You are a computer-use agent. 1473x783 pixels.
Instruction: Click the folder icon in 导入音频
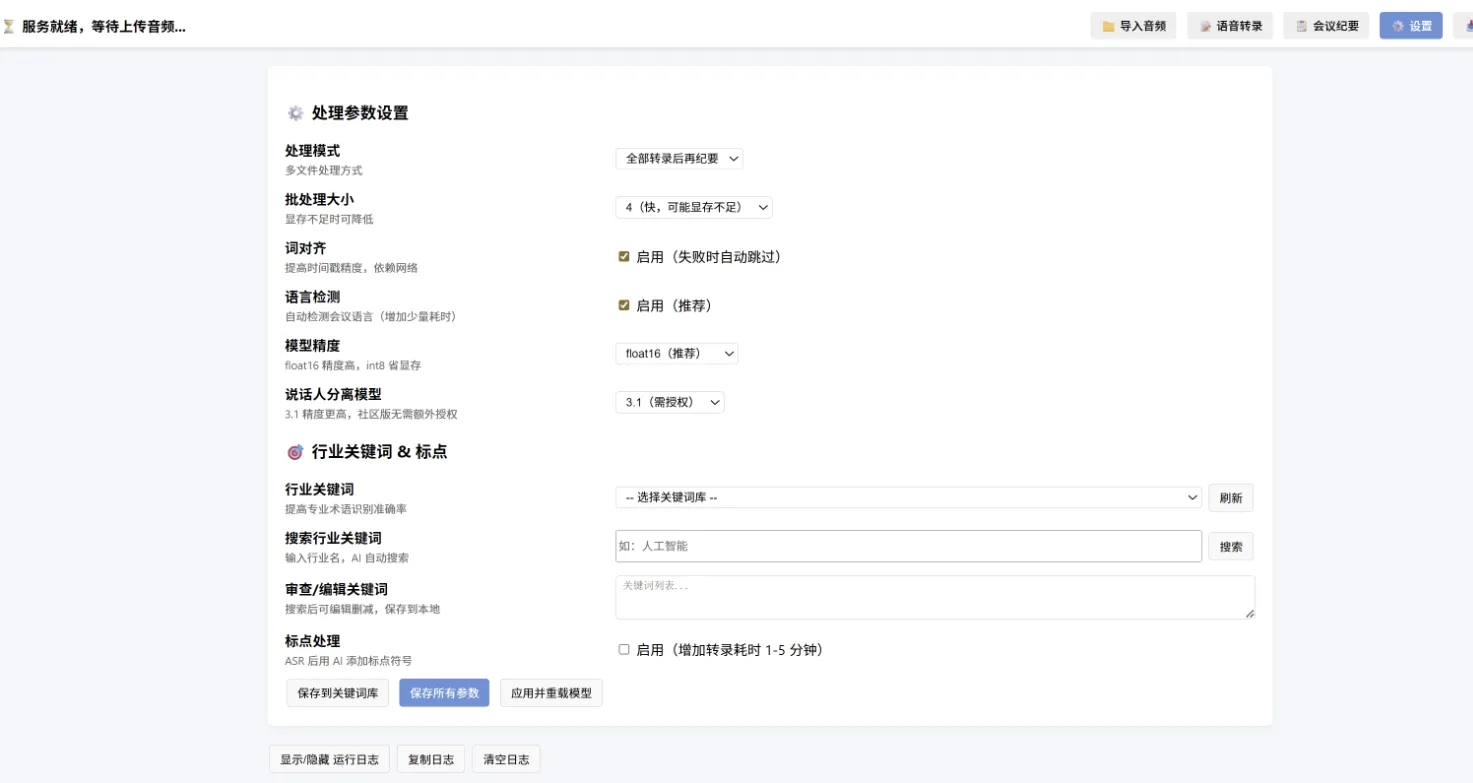pyautogui.click(x=1108, y=27)
